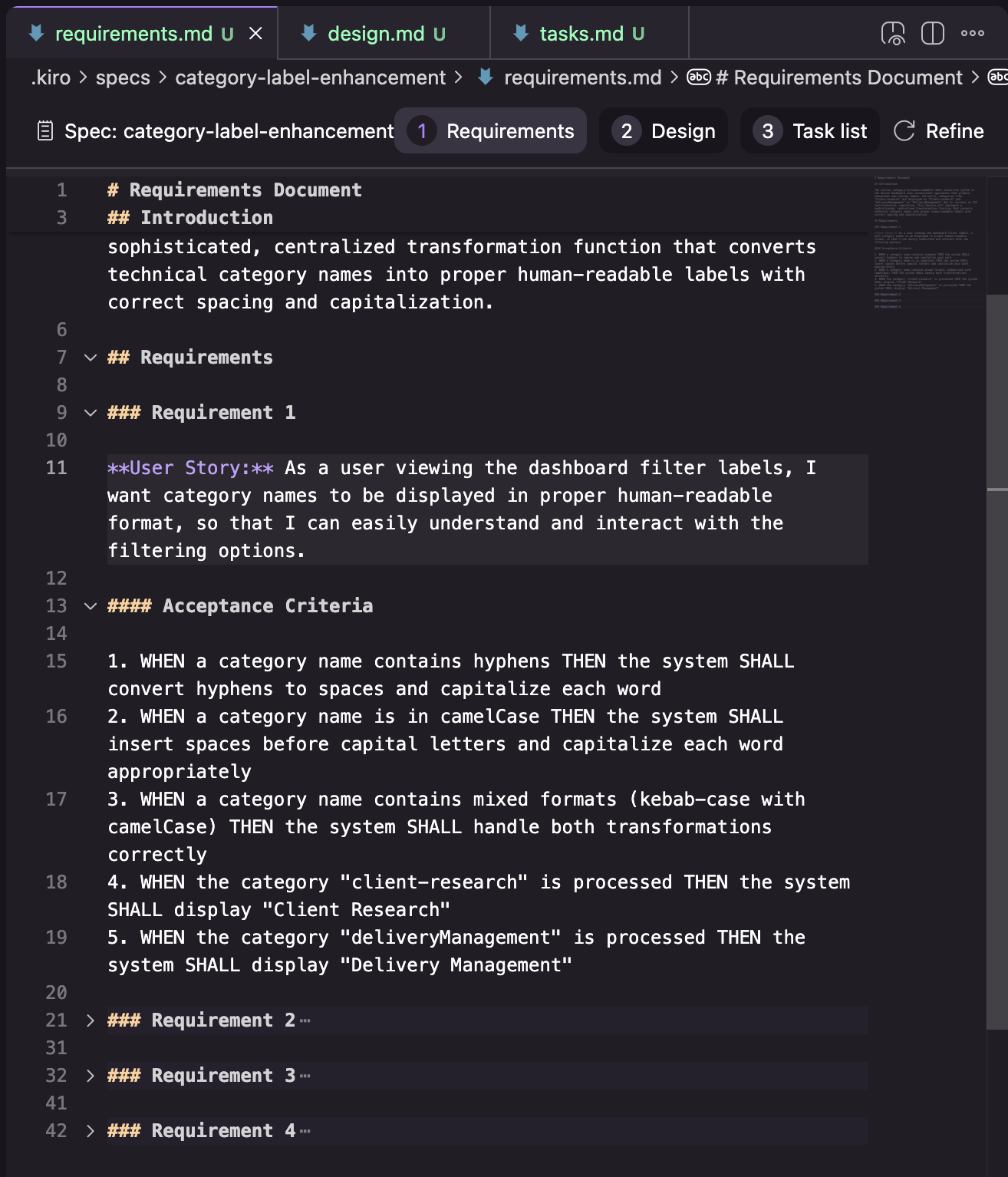Collapse the Requirements section fold arrow

tap(90, 357)
